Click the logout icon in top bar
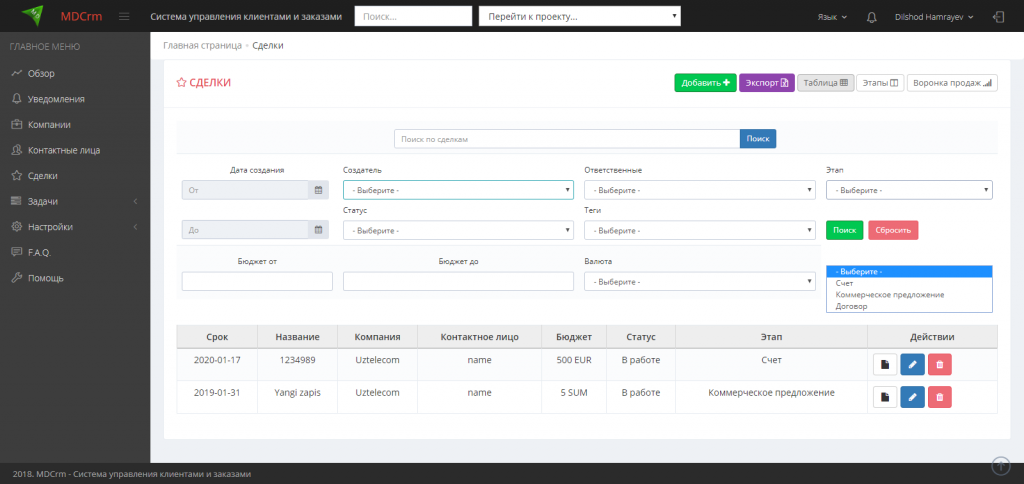This screenshot has height=484, width=1024. point(998,17)
